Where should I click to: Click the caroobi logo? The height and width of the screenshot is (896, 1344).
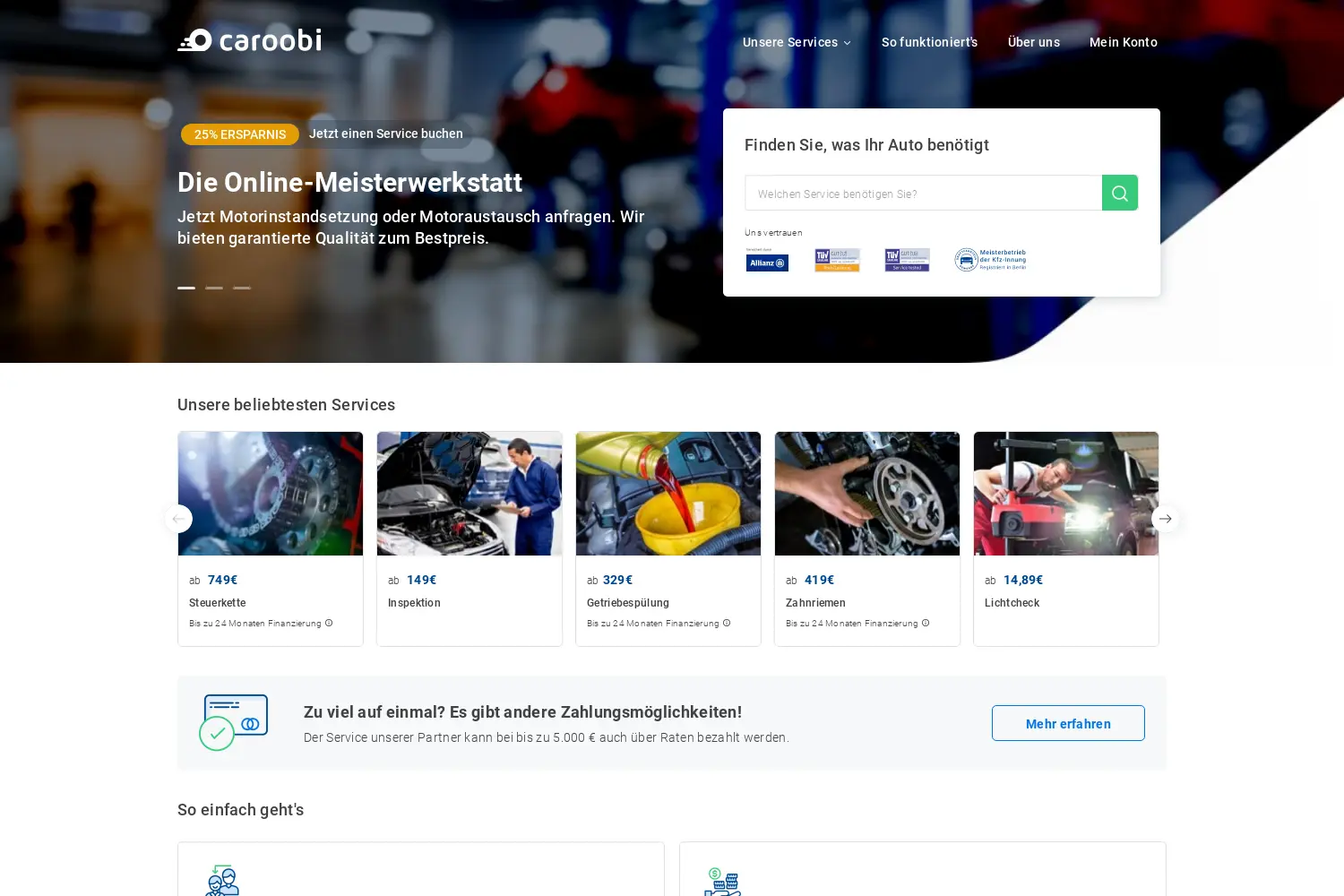(x=249, y=40)
